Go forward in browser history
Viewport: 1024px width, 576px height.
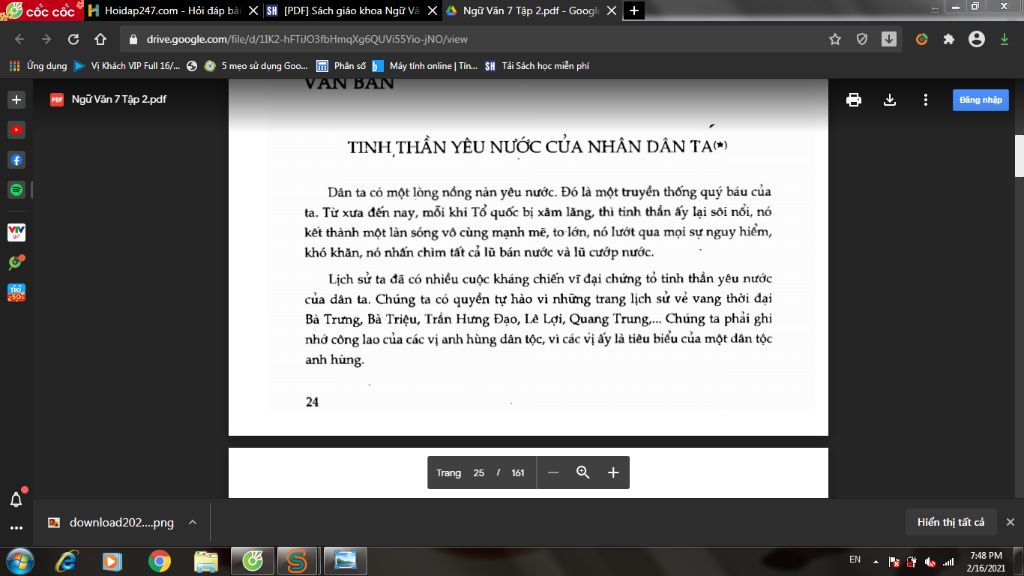(x=46, y=39)
